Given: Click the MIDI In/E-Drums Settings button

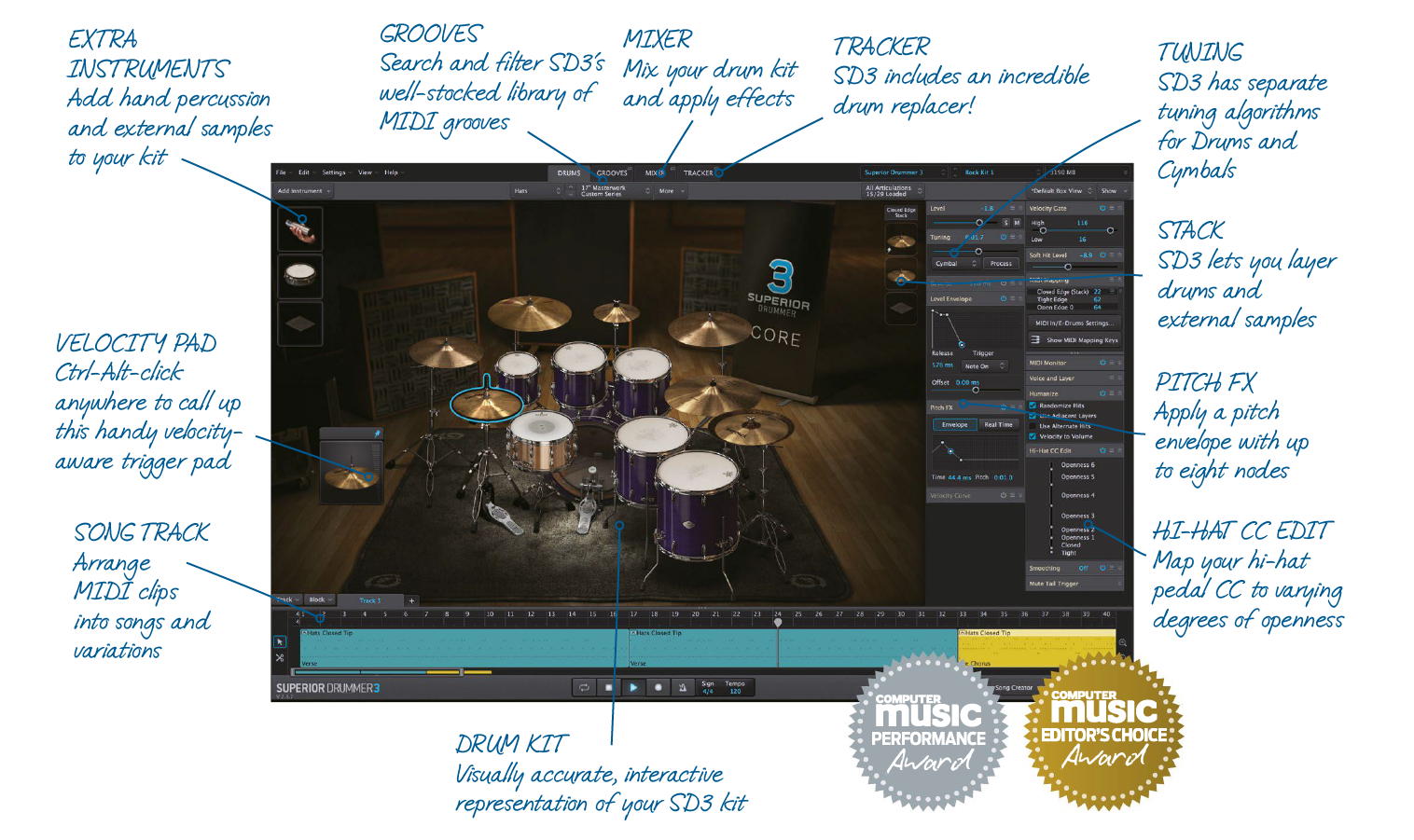Looking at the screenshot, I should (1074, 322).
